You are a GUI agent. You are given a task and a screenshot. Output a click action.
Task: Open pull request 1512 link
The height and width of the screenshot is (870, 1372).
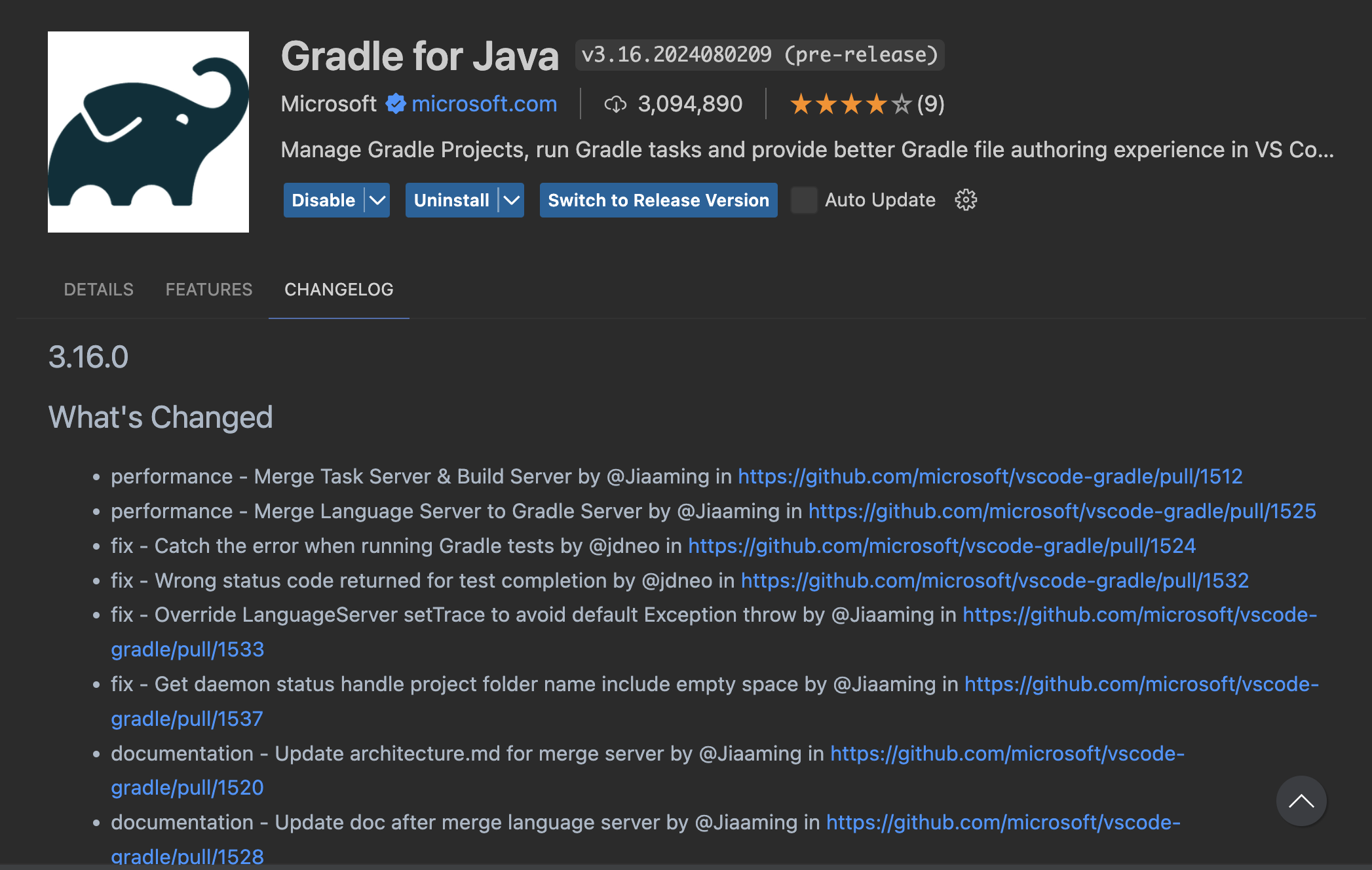coord(990,476)
